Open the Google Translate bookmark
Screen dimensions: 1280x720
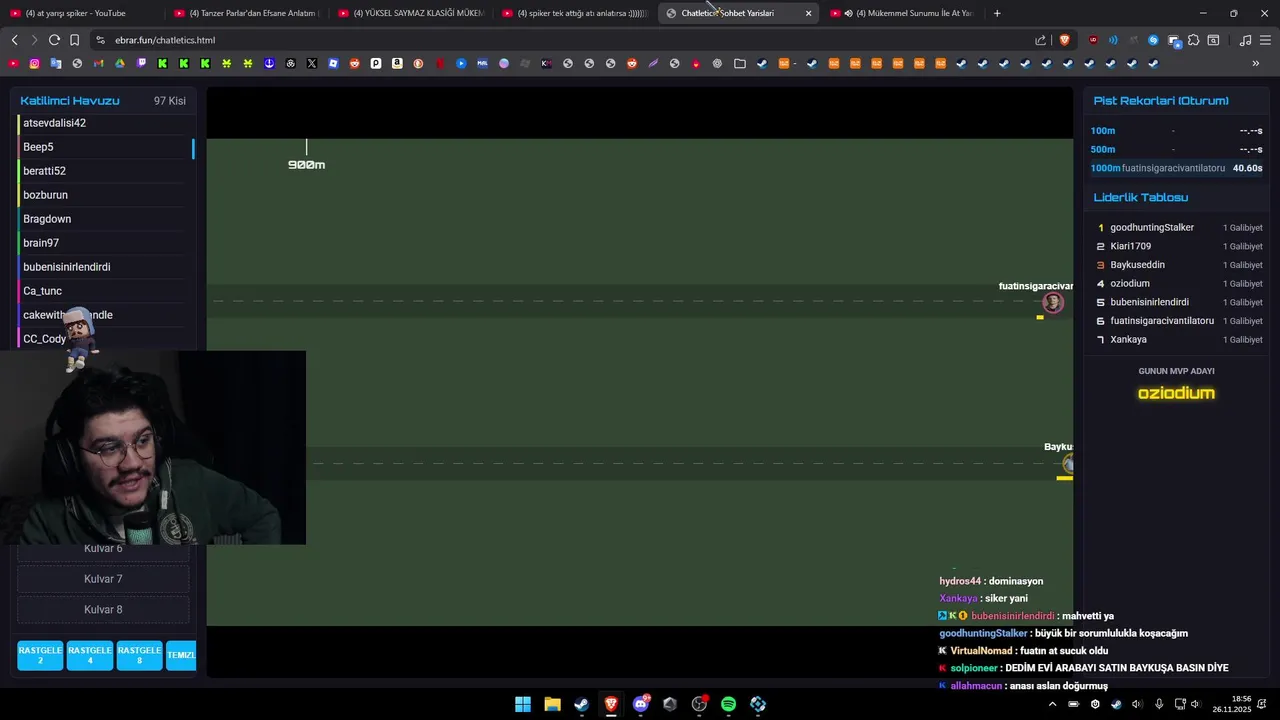point(55,63)
